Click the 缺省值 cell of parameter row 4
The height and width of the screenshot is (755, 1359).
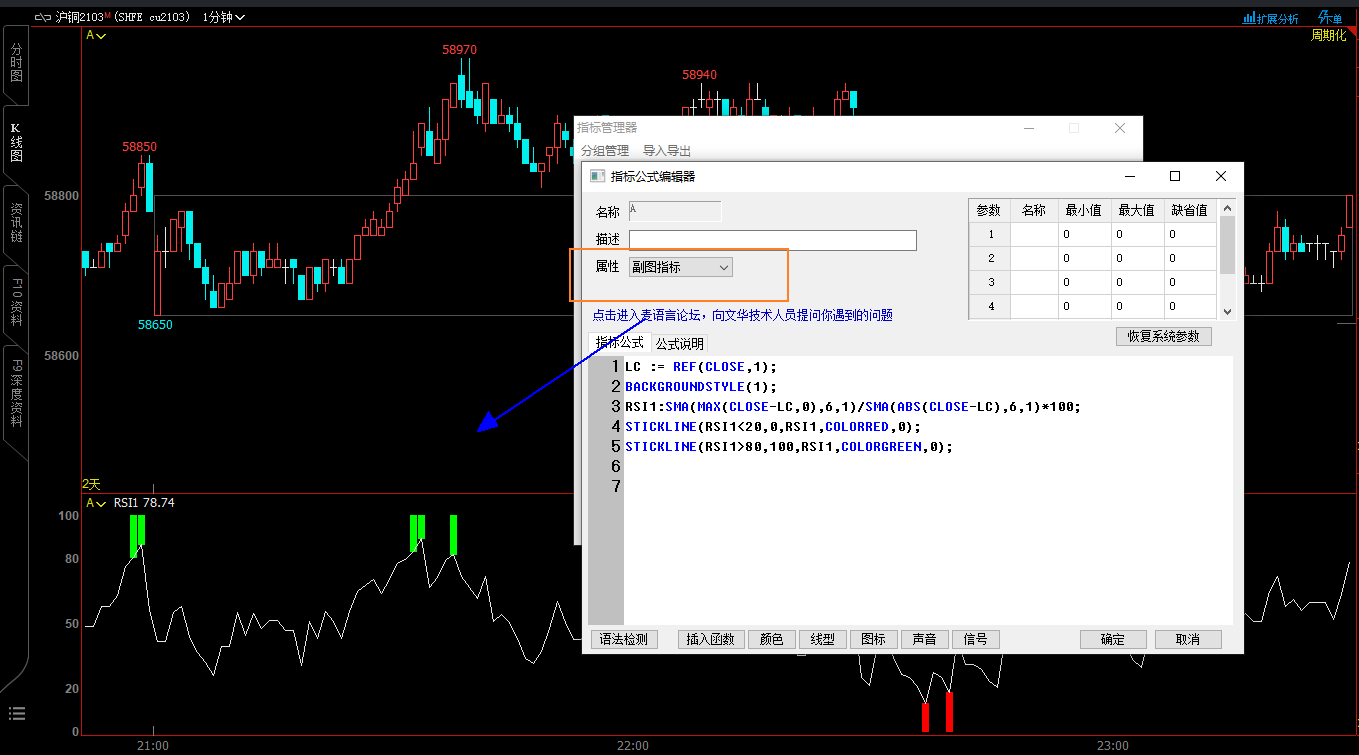(1190, 306)
